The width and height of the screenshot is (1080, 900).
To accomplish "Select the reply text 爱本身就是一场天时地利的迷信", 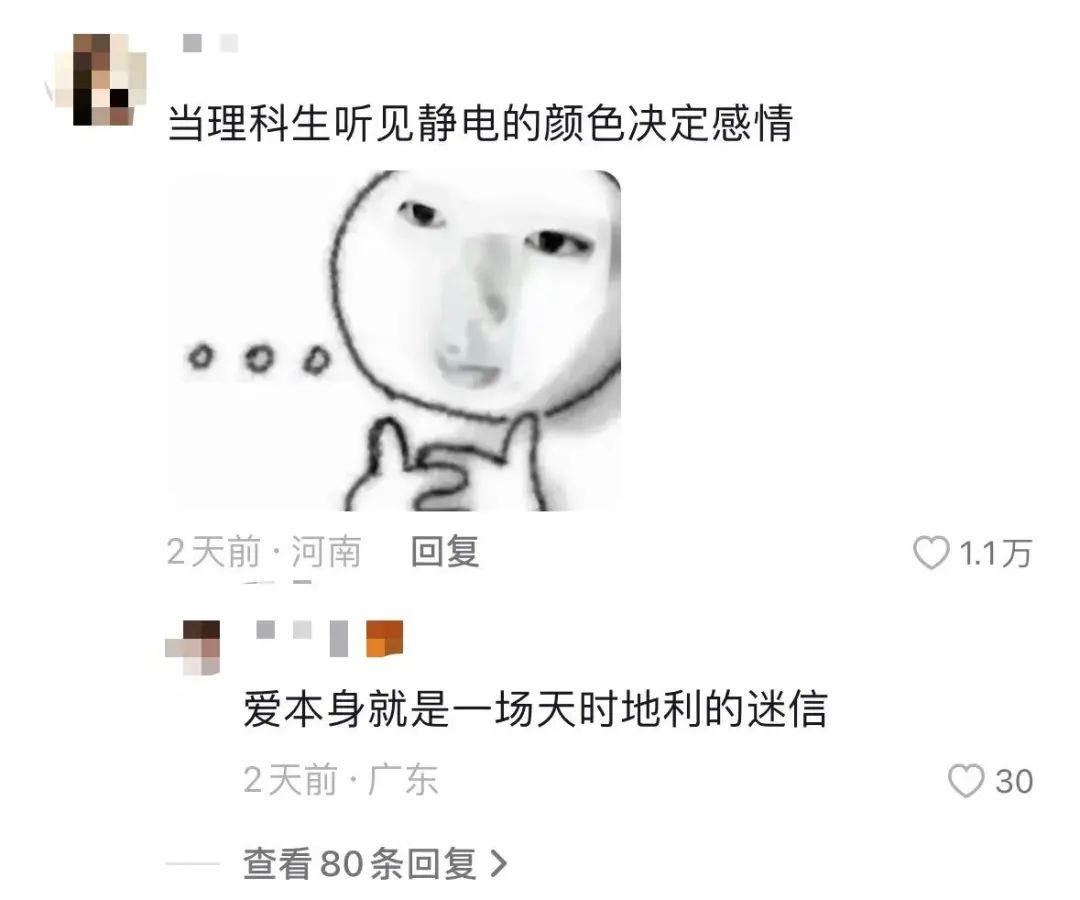I will [x=535, y=709].
